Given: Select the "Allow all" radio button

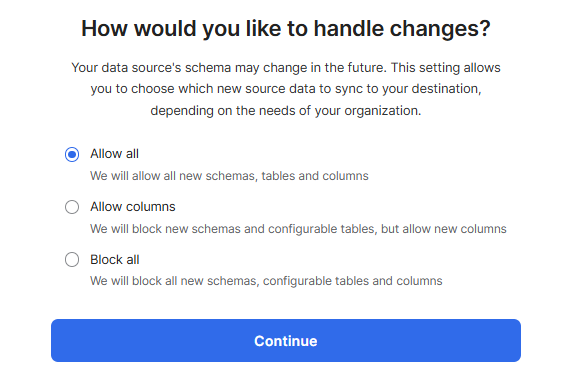Looking at the screenshot, I should pos(72,154).
